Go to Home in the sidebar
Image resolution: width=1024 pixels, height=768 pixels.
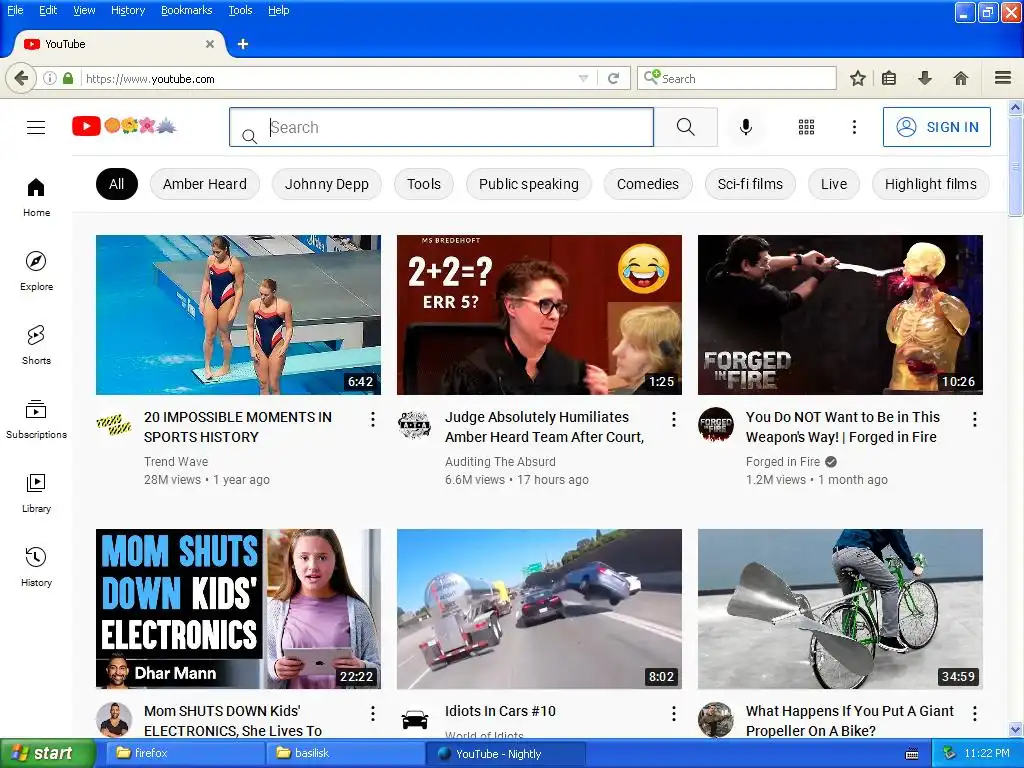[36, 197]
